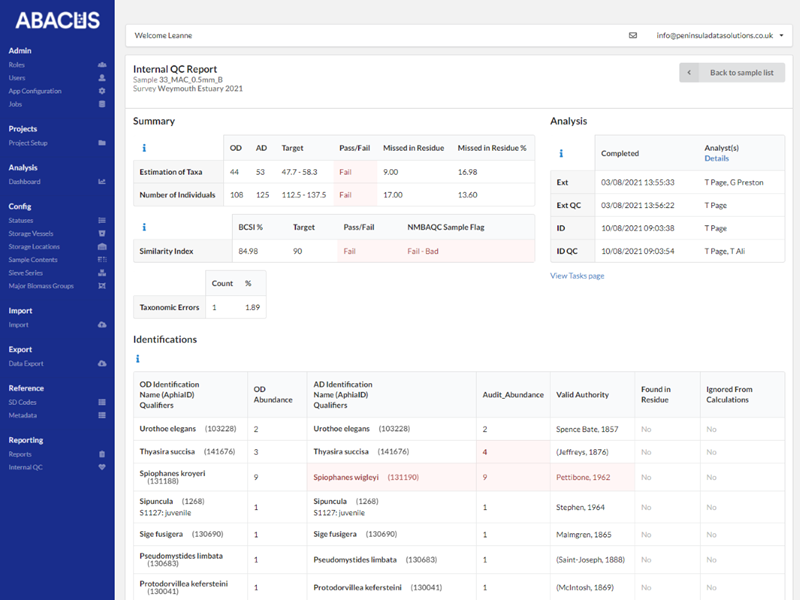The width and height of the screenshot is (800, 600).
Task: Click the Dashboard chart icon
Action: pyautogui.click(x=101, y=182)
